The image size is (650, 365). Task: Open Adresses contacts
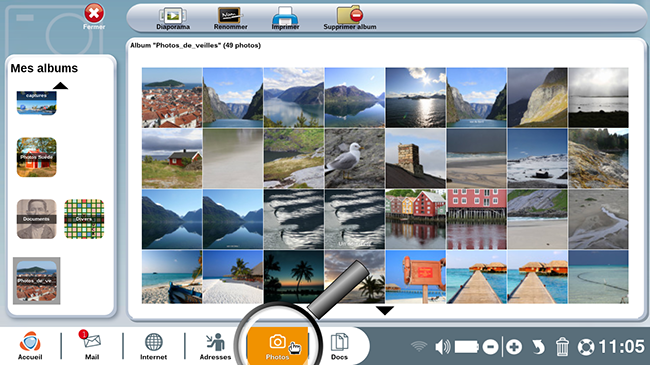pos(215,346)
